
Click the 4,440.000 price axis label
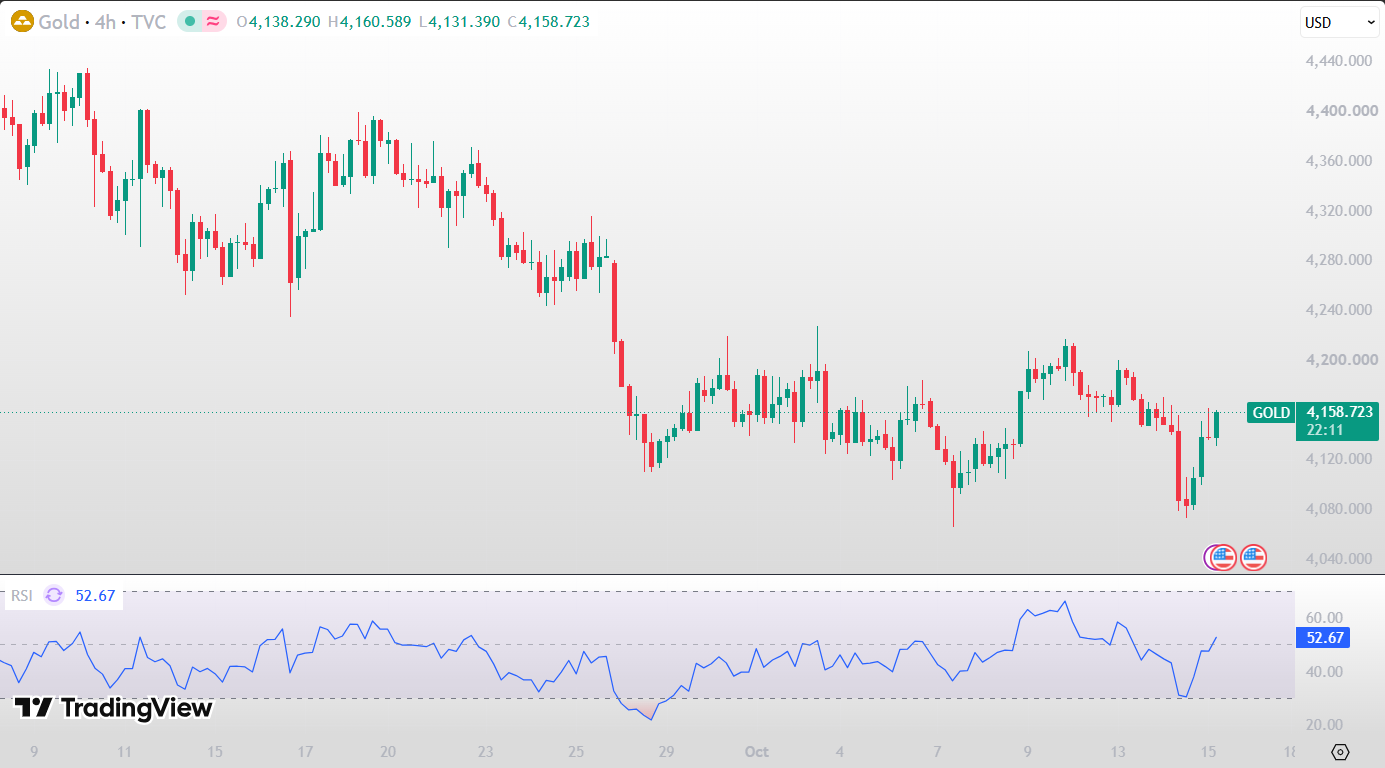[1338, 61]
